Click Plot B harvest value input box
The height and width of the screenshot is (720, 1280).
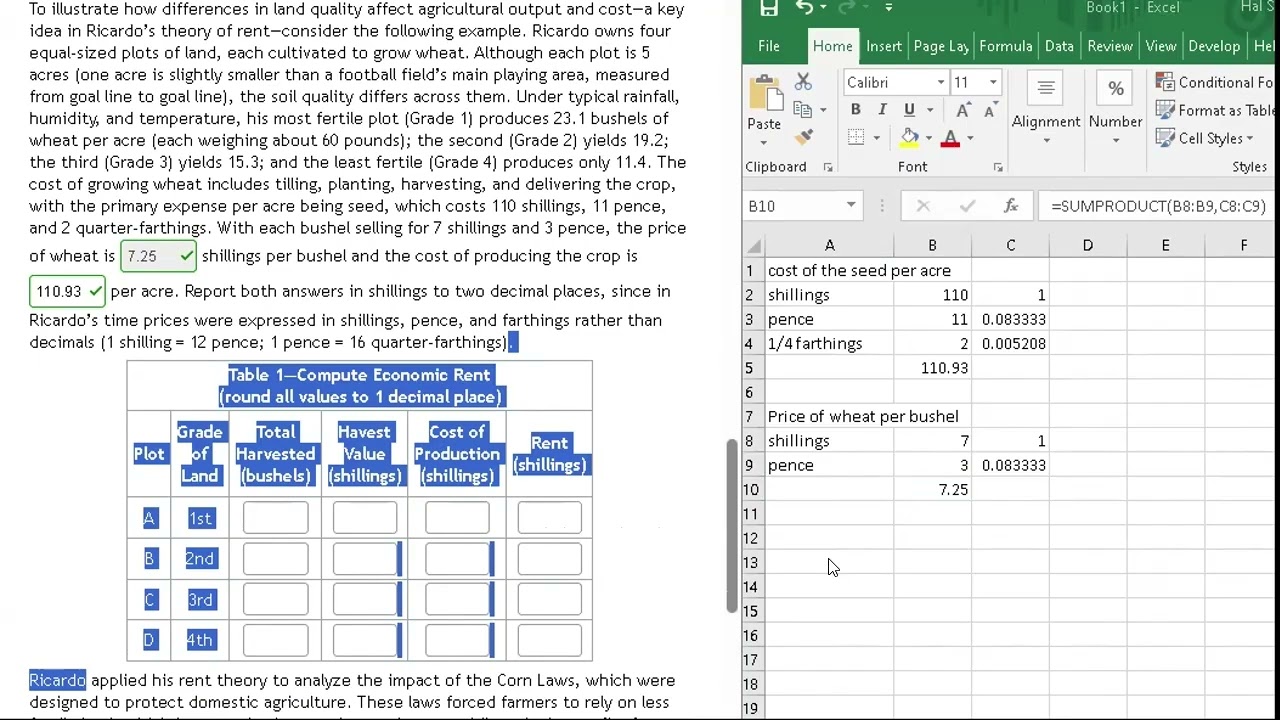[365, 559]
